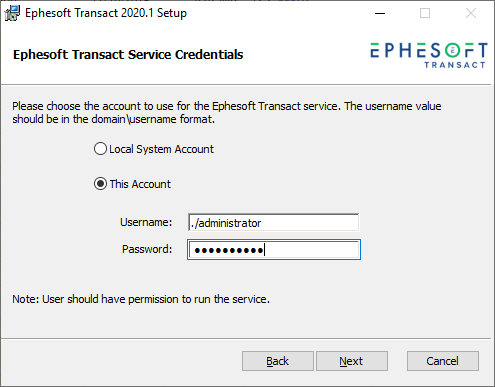Image resolution: width=495 pixels, height=387 pixels.
Task: Select the This Account radio button
Action: tap(100, 184)
